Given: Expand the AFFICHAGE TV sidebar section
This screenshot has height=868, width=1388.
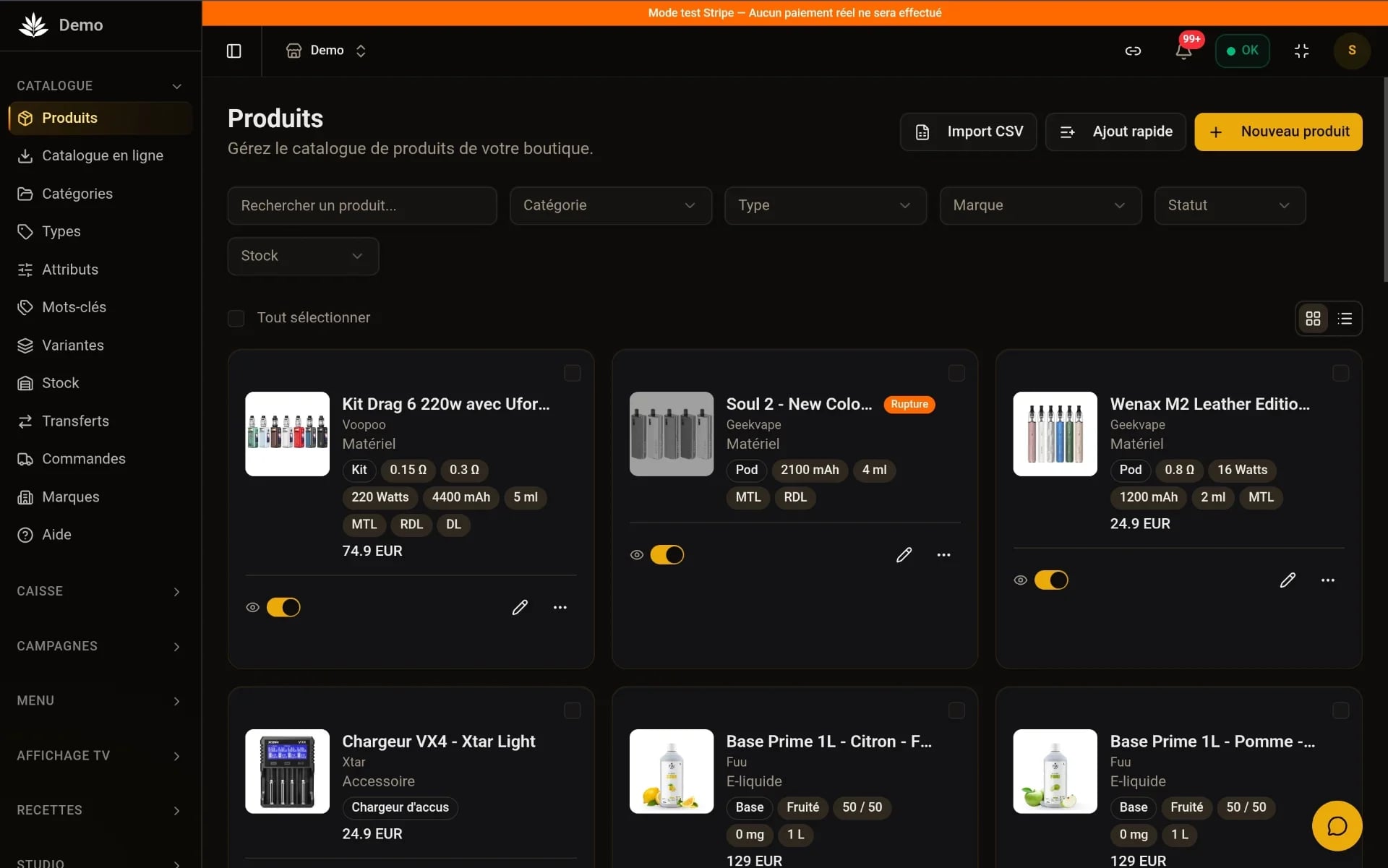Looking at the screenshot, I should tap(100, 755).
